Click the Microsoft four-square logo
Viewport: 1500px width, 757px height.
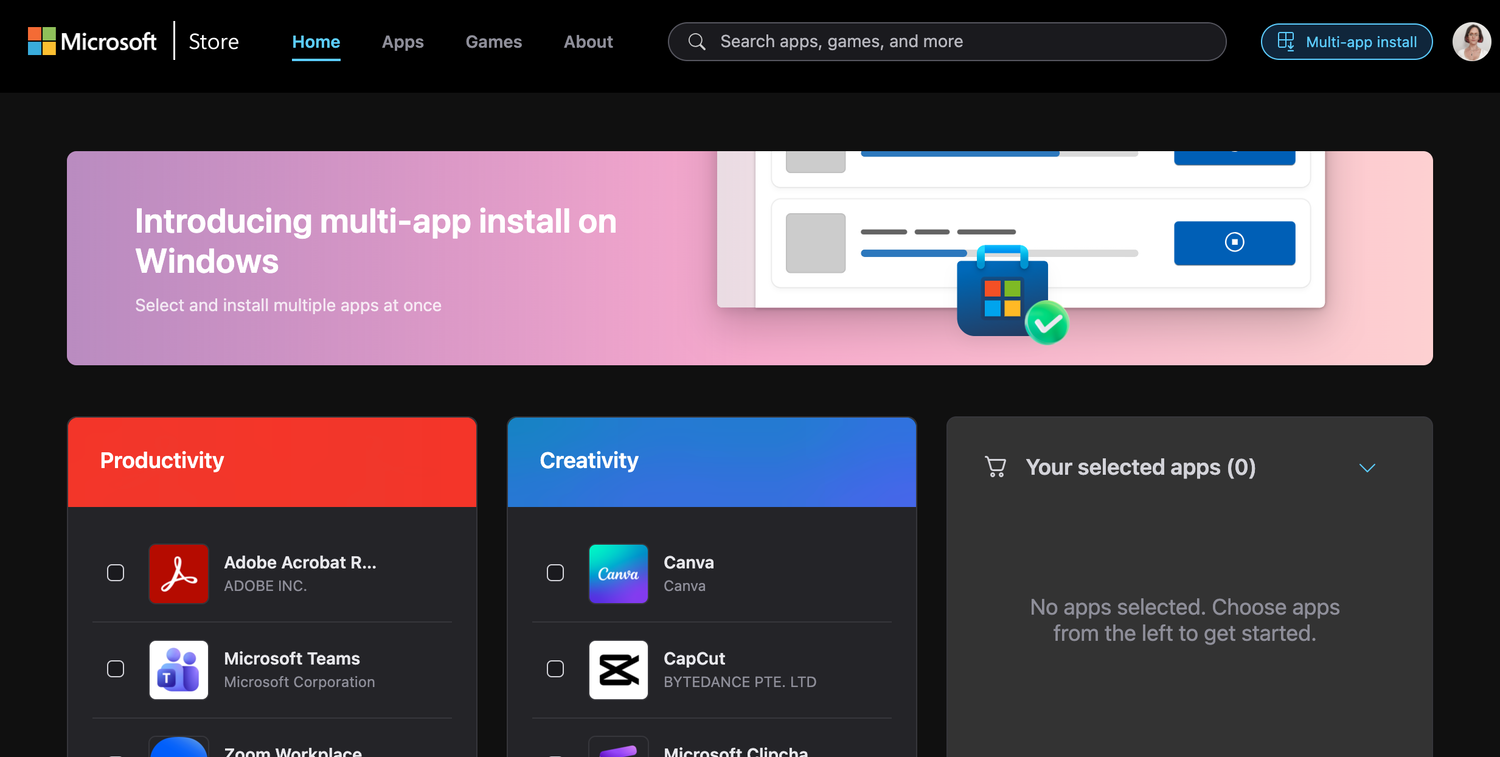pos(44,41)
